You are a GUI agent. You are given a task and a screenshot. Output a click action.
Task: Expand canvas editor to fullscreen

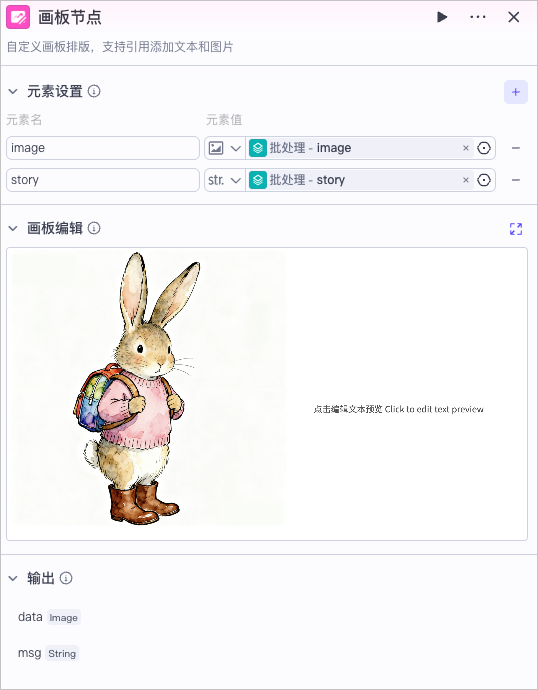pos(516,229)
